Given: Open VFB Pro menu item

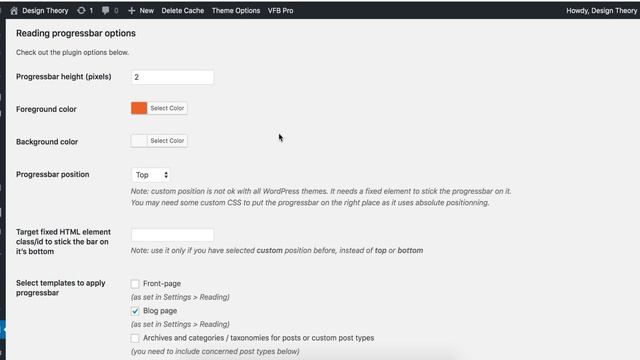Looking at the screenshot, I should pos(280,11).
